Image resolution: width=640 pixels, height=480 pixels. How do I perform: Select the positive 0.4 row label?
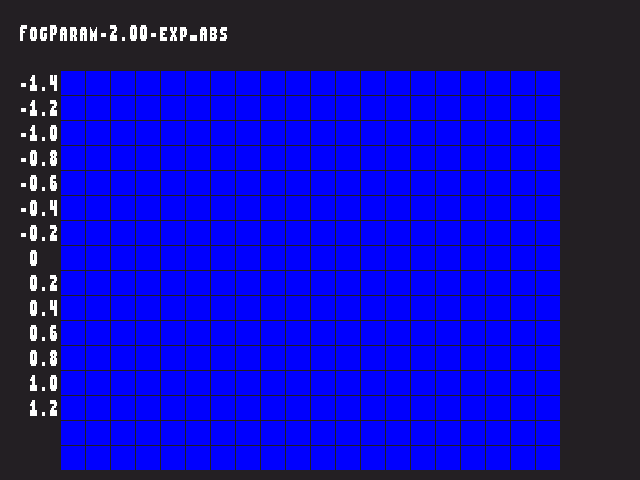point(44,308)
